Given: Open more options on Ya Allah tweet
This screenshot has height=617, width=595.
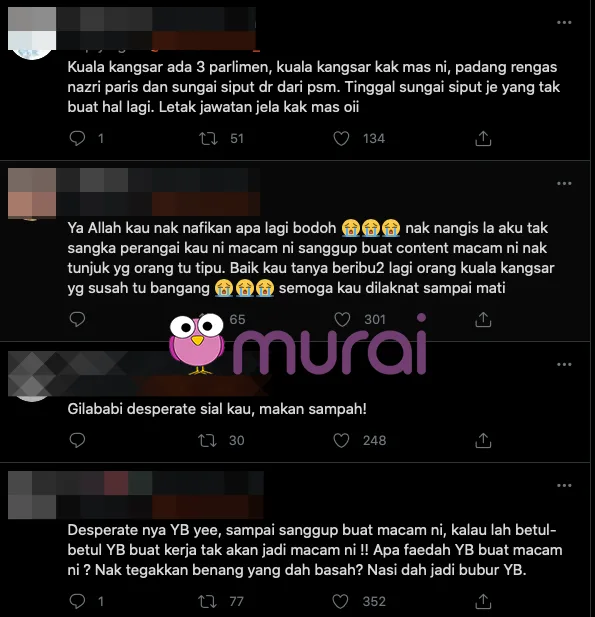Looking at the screenshot, I should pyautogui.click(x=564, y=183).
